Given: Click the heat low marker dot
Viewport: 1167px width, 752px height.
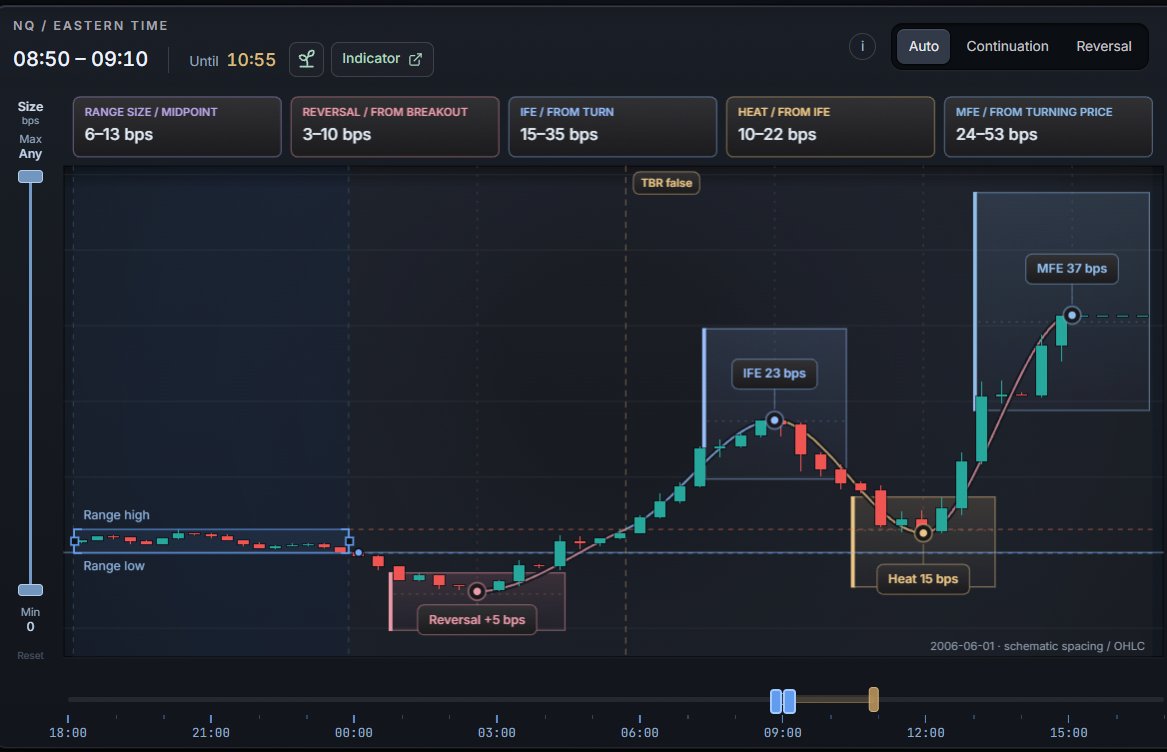Looking at the screenshot, I should coord(923,533).
